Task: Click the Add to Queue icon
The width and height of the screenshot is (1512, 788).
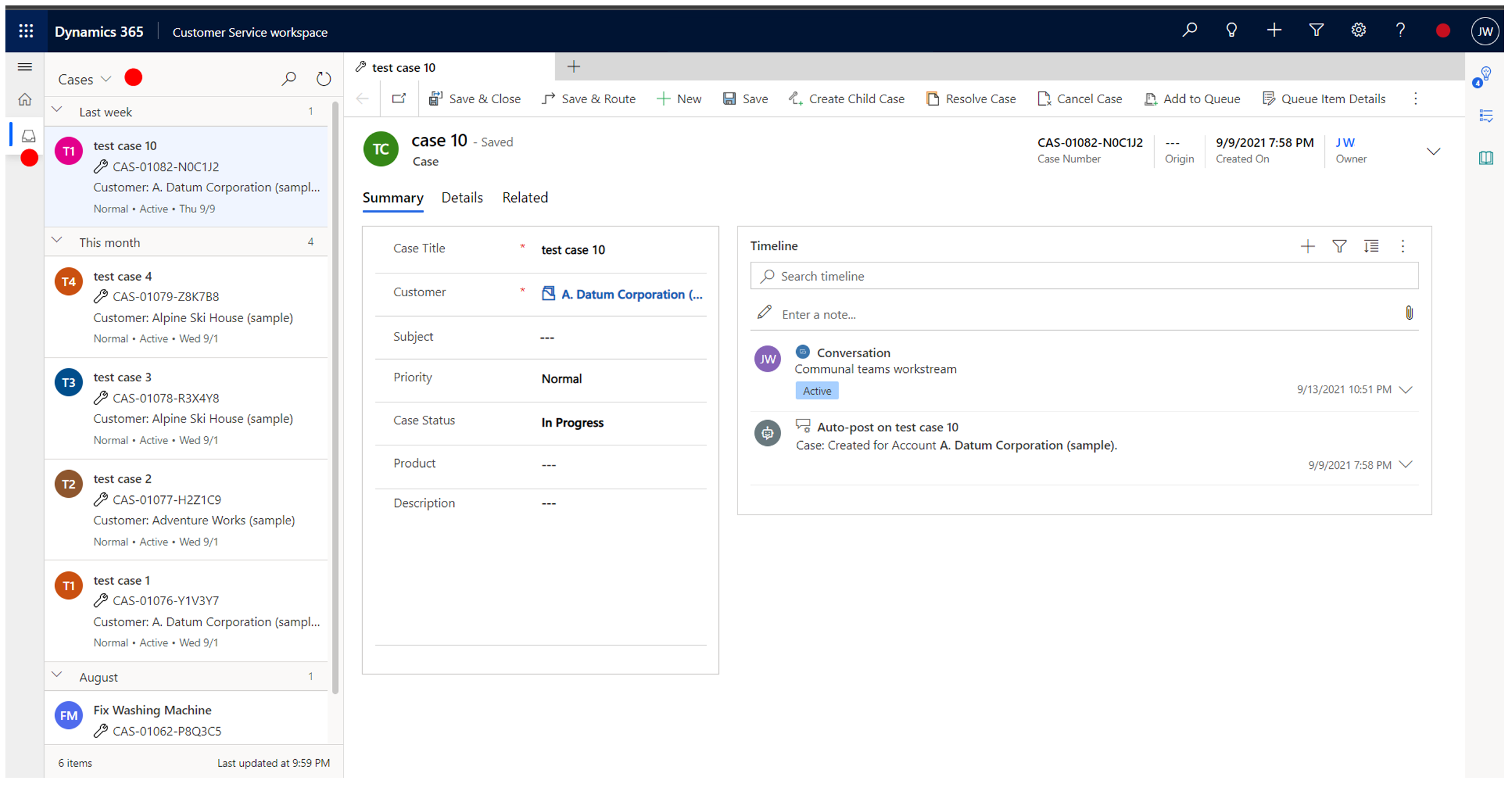Action: tap(1151, 98)
